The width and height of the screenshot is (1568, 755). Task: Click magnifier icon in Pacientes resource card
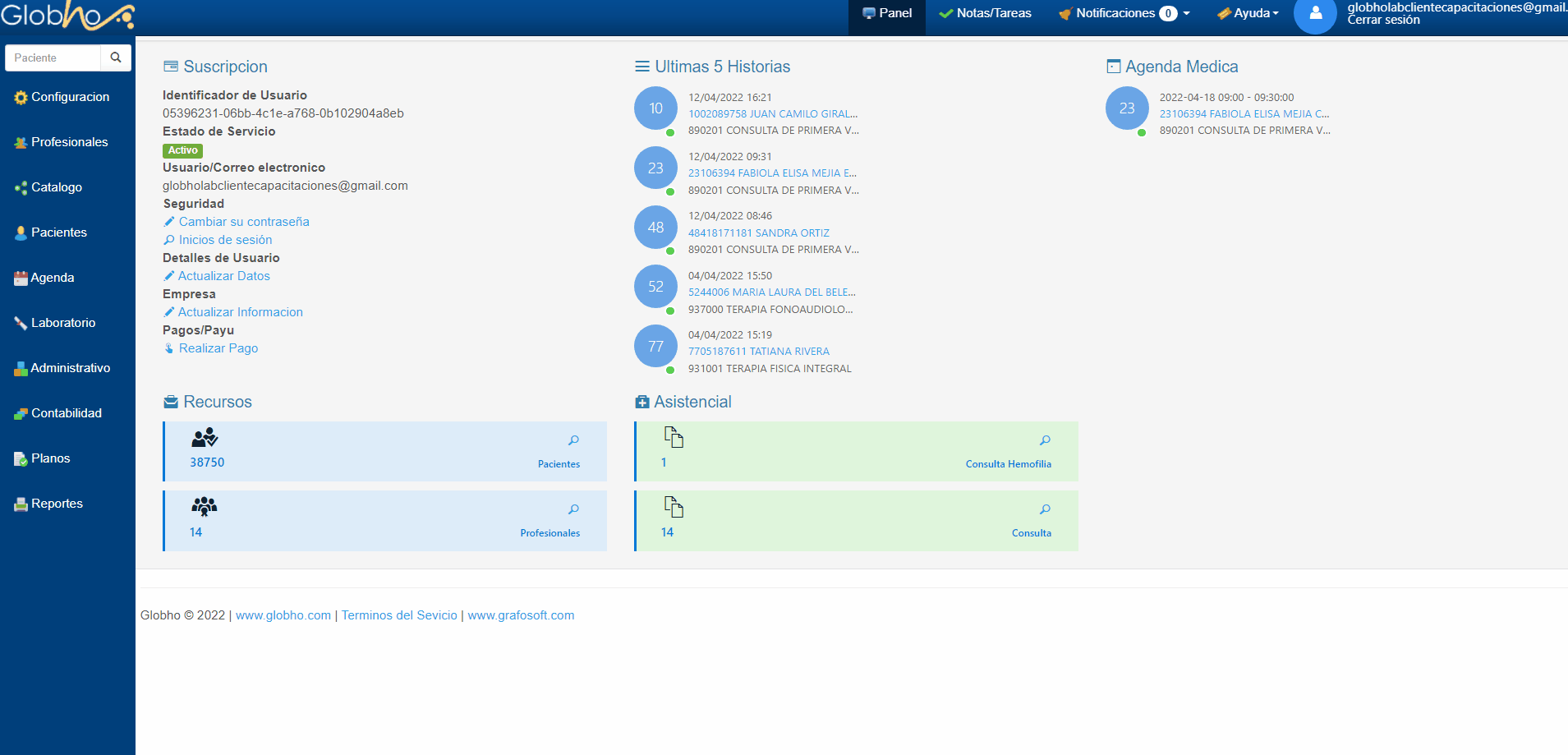(x=573, y=440)
